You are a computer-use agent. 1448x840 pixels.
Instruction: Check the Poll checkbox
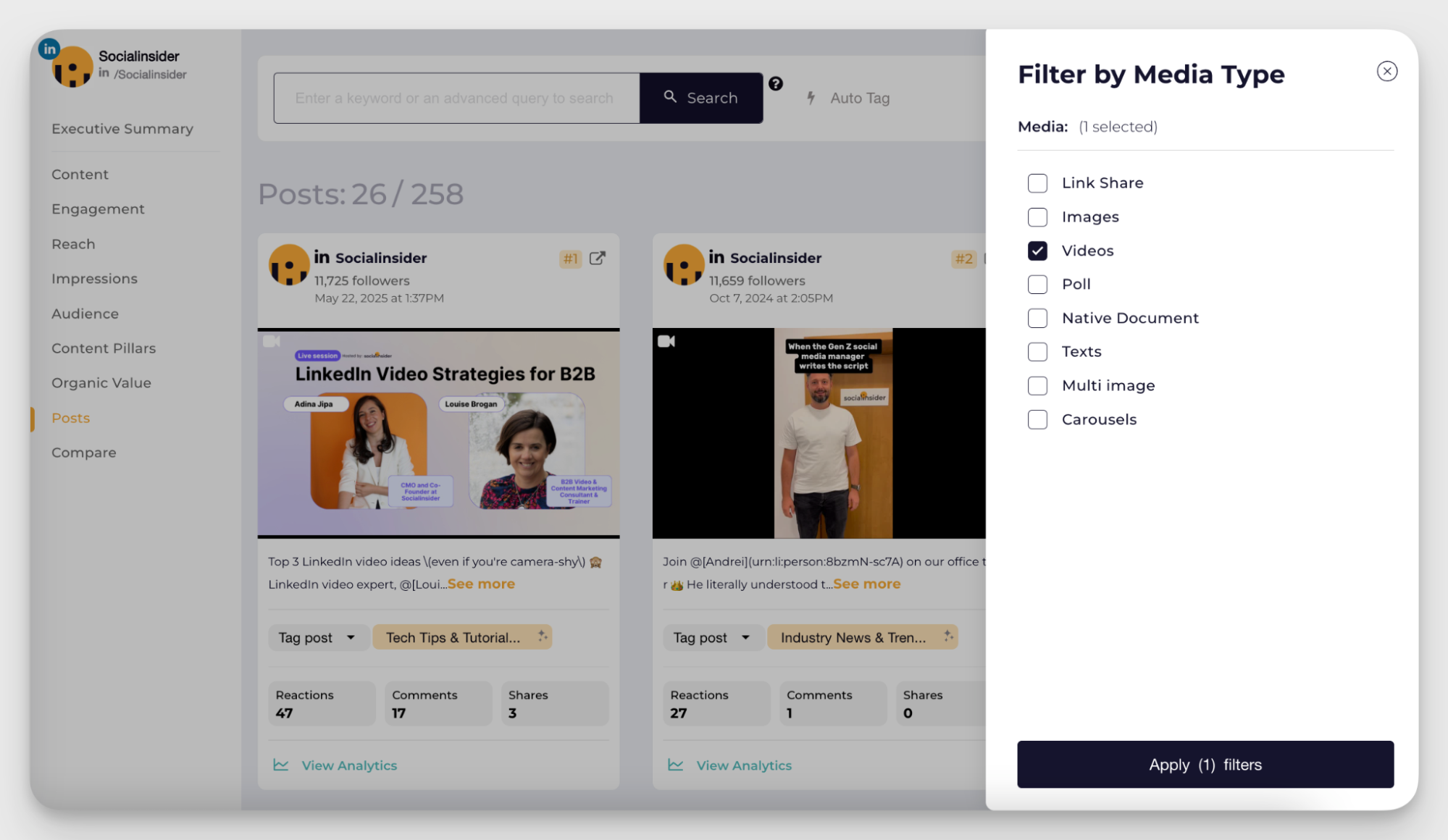coord(1037,285)
